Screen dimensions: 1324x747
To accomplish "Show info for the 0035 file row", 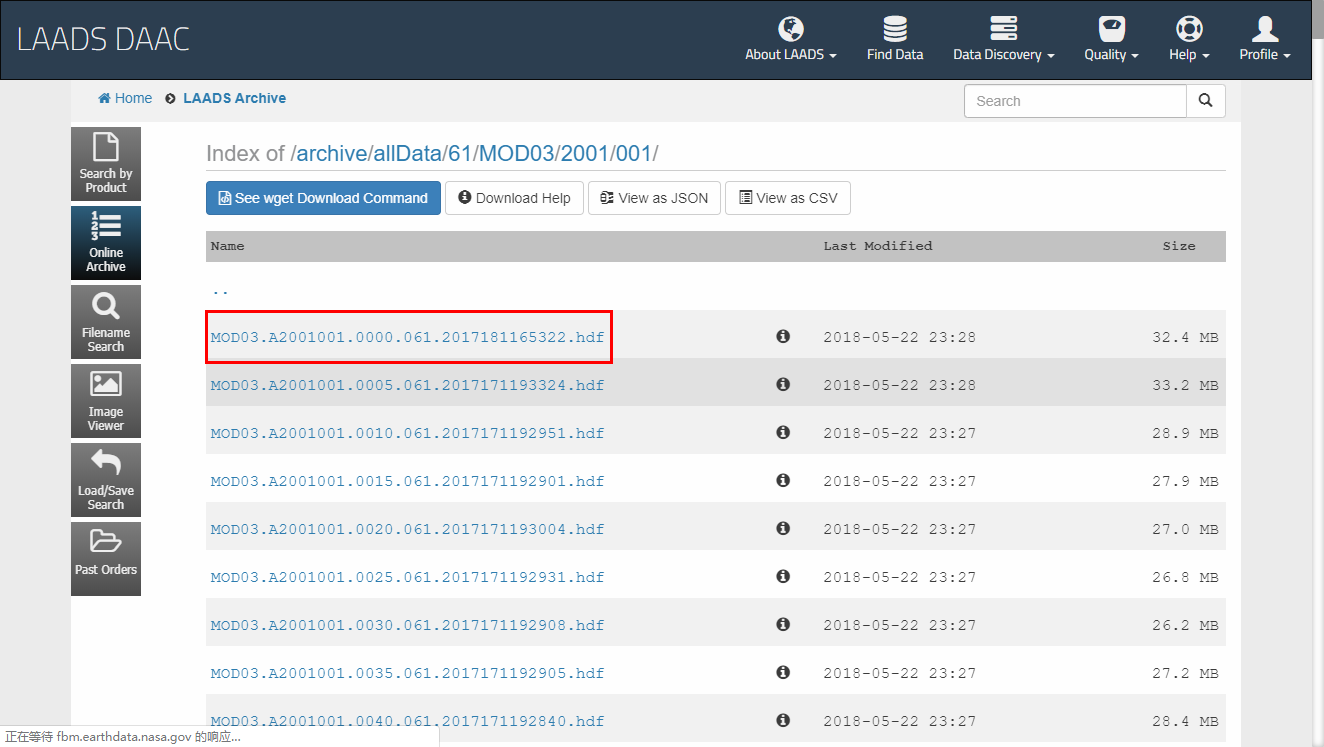I will click(783, 672).
